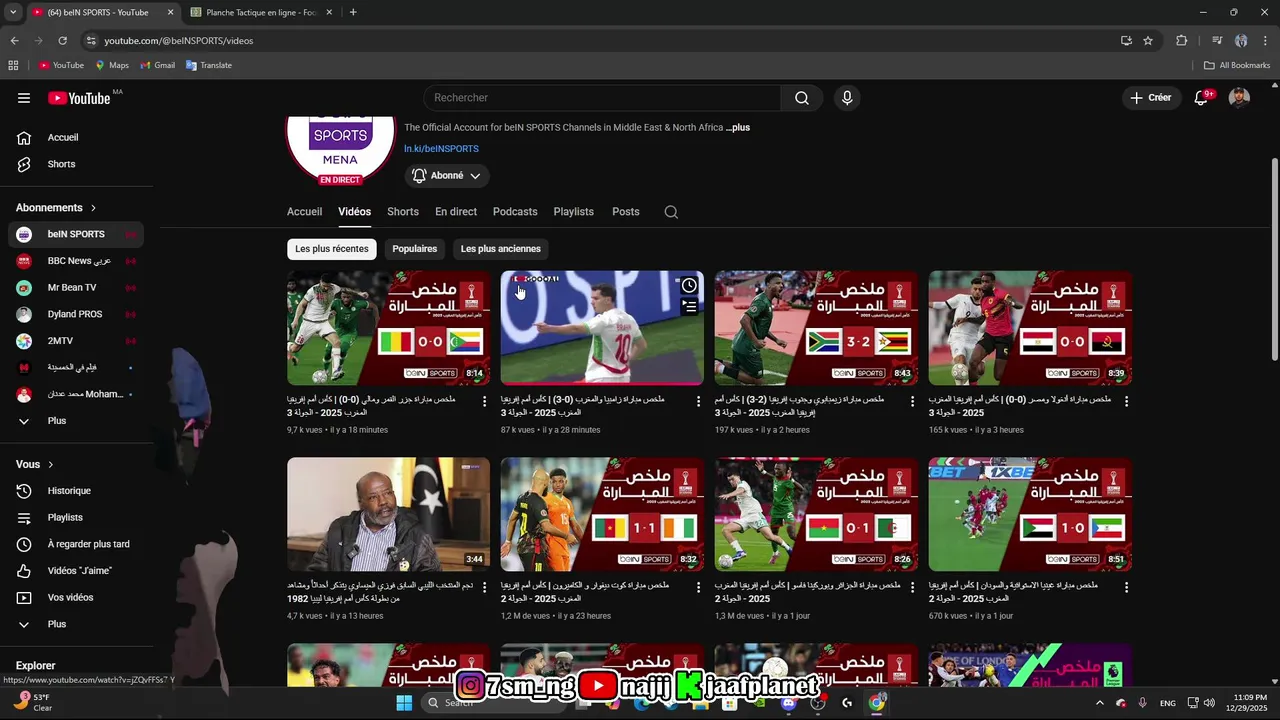1280x720 pixels.
Task: Switch to the Shorts channel tab
Action: point(403,212)
